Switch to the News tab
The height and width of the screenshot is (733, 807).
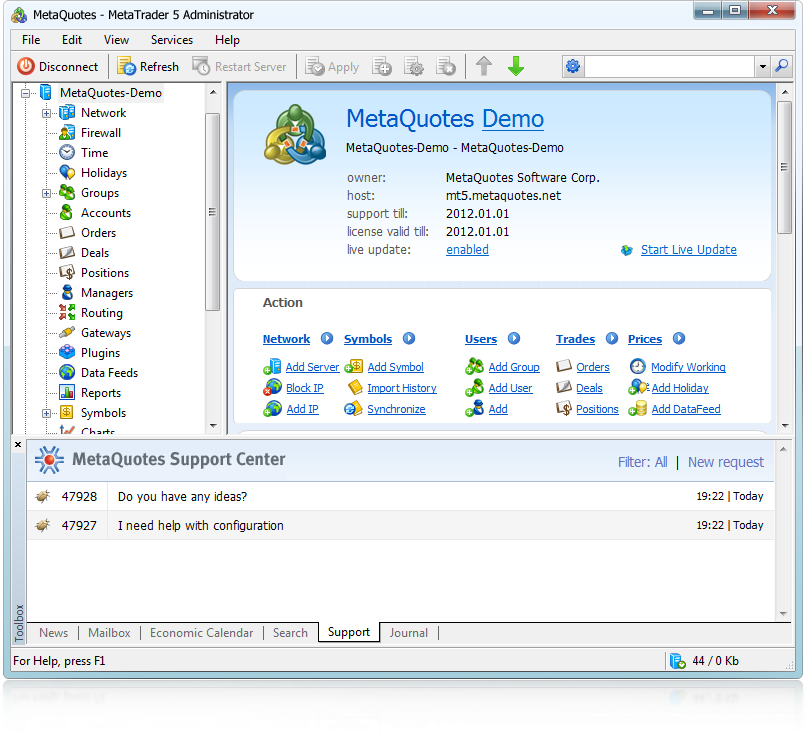point(54,633)
